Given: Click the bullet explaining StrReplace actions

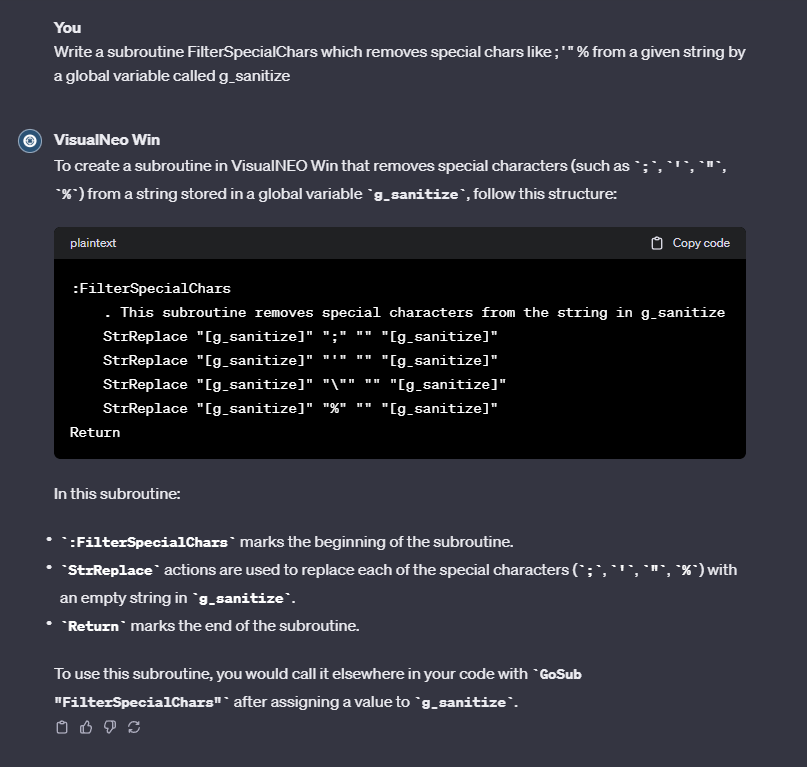Looking at the screenshot, I should click(399, 584).
